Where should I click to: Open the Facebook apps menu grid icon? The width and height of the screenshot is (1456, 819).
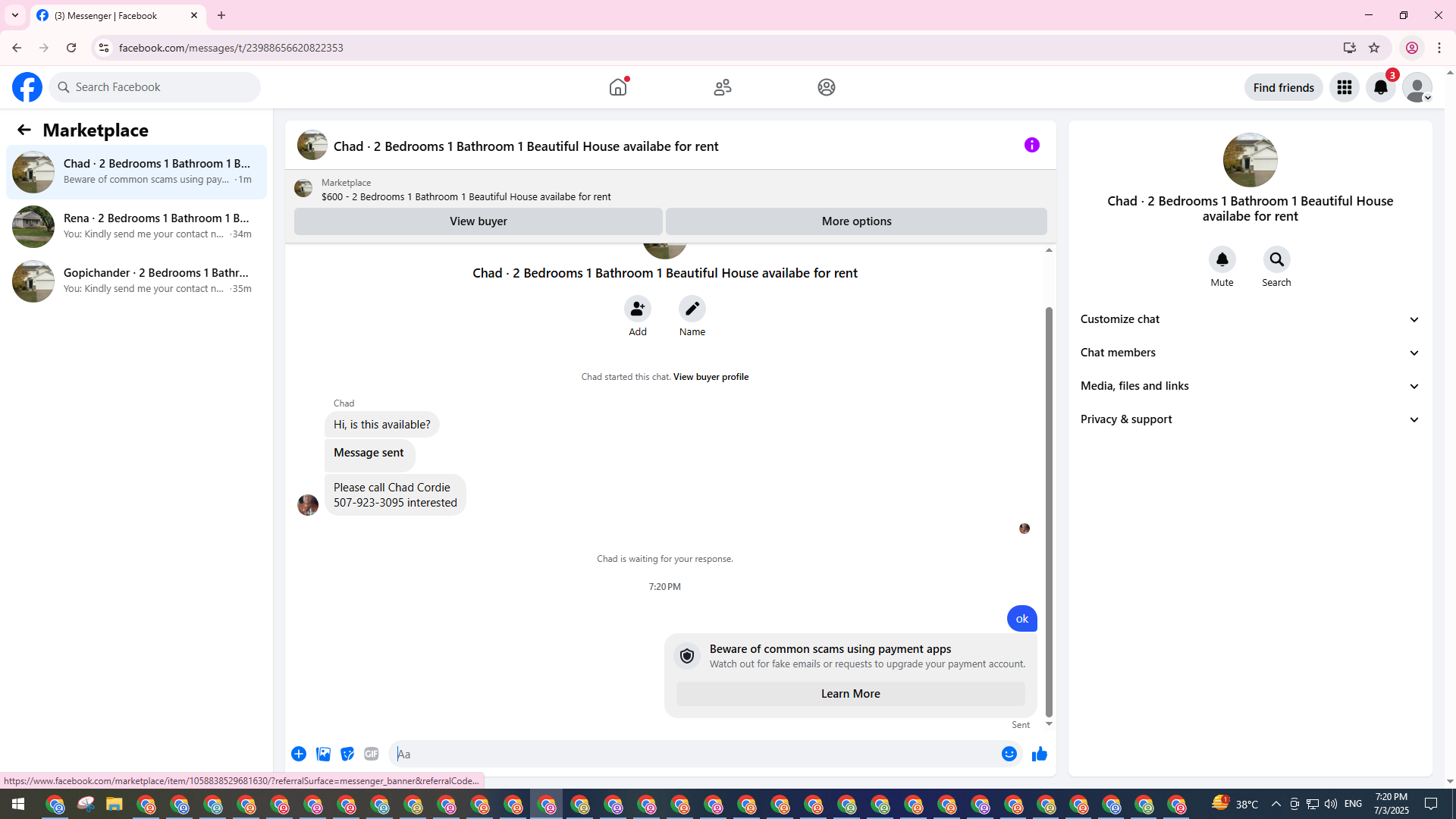pos(1345,87)
